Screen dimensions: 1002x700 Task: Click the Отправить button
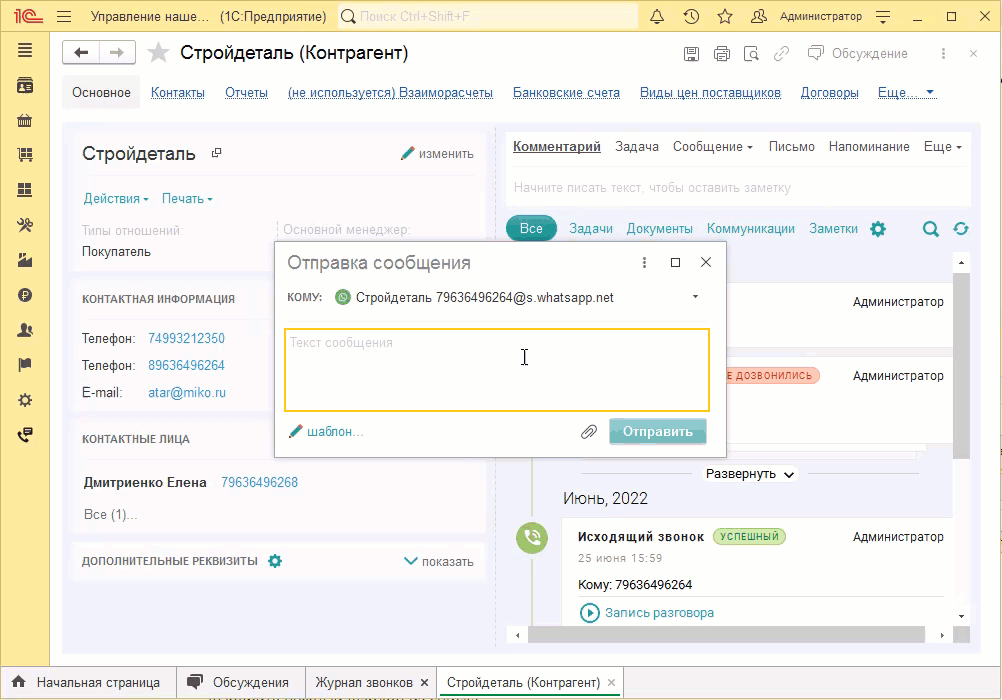point(658,430)
